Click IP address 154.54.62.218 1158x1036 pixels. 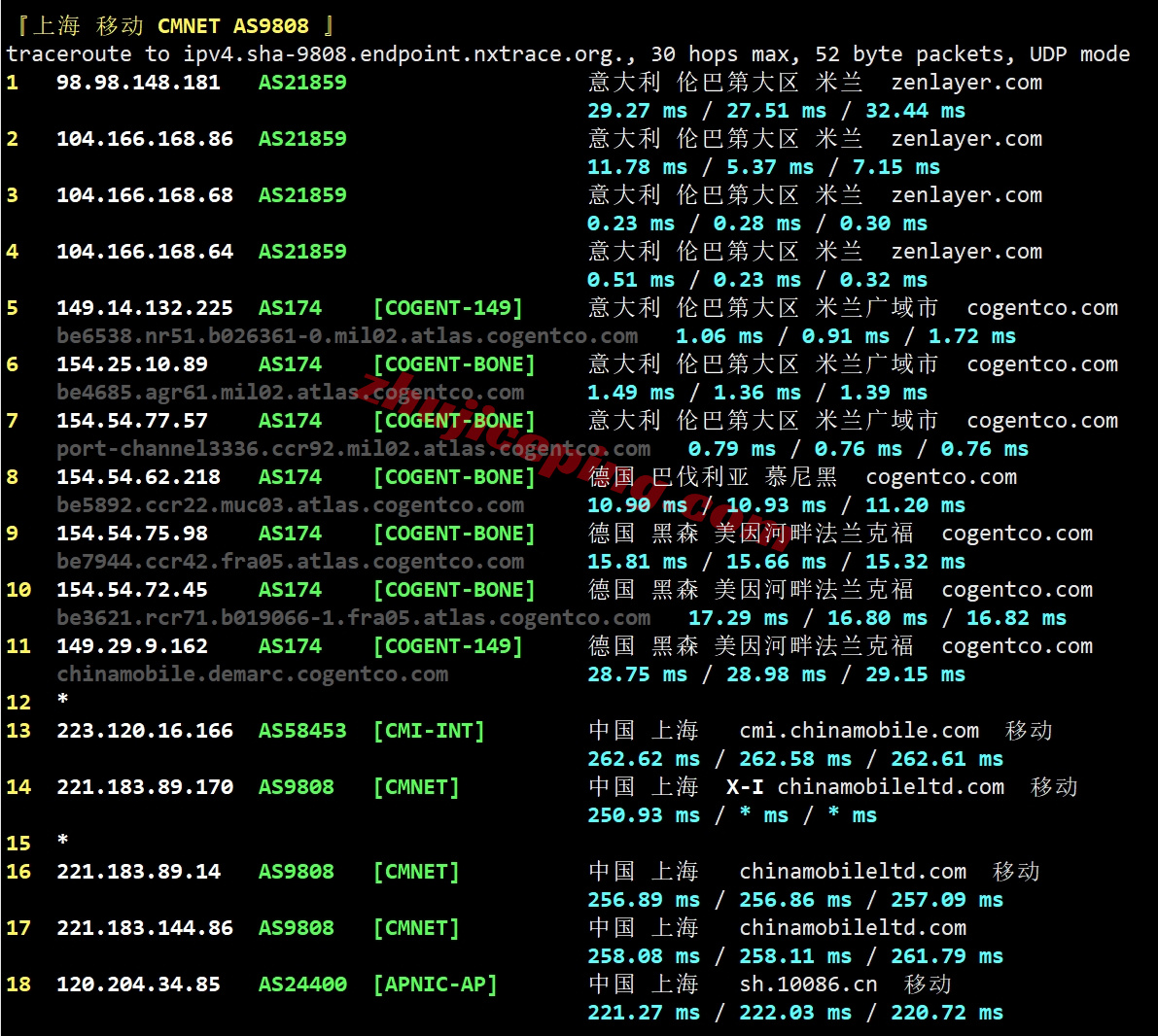click(x=138, y=477)
